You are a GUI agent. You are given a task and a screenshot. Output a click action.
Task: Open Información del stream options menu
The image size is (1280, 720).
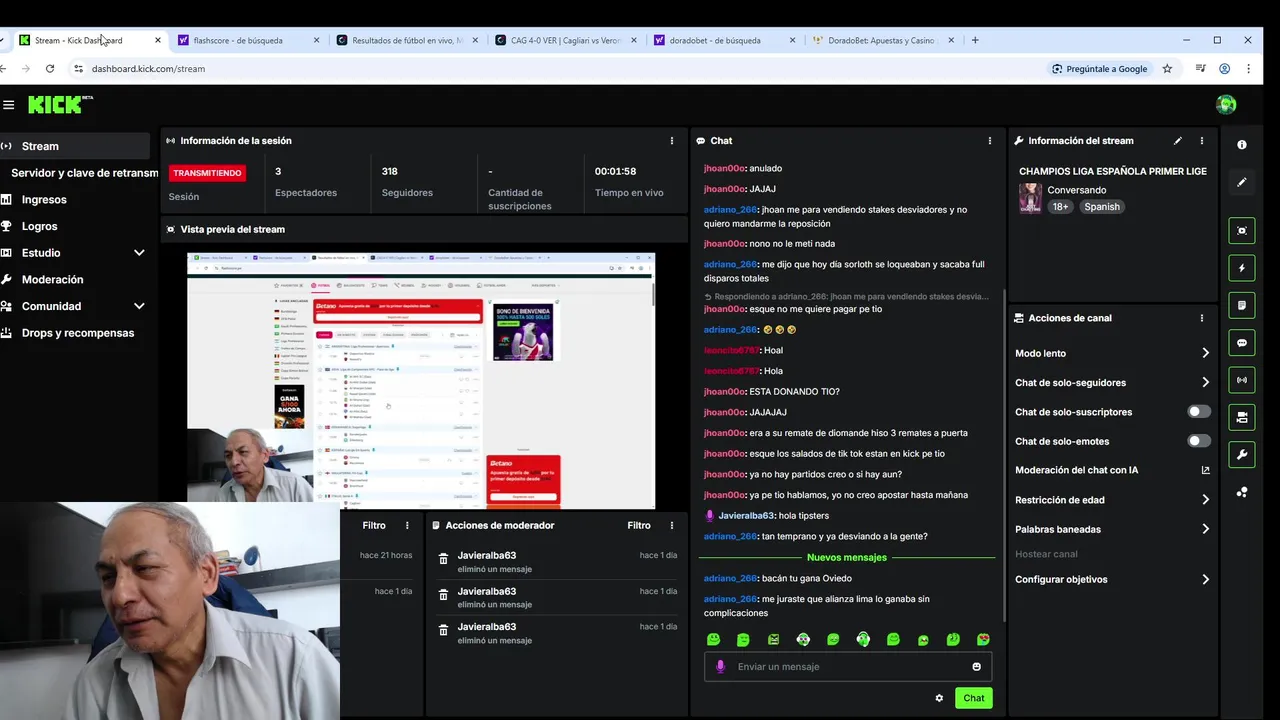(x=1202, y=141)
